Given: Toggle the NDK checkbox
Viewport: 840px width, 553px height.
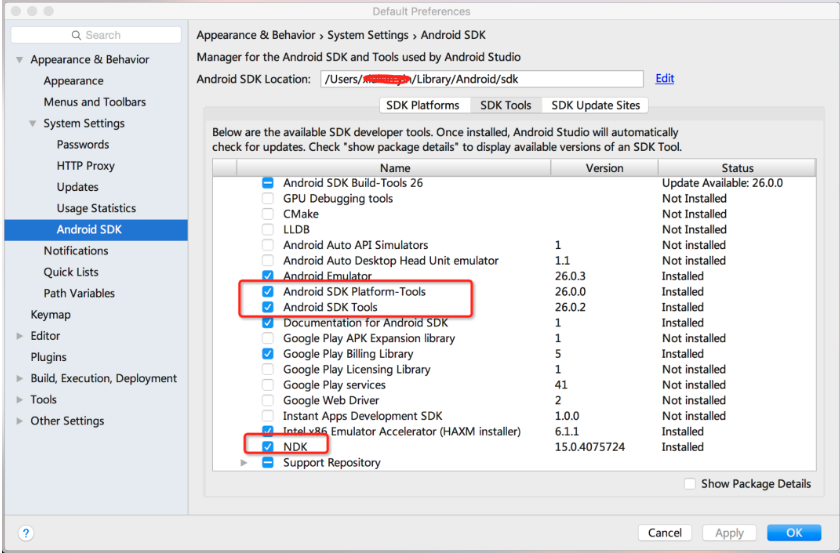Looking at the screenshot, I should (267, 447).
